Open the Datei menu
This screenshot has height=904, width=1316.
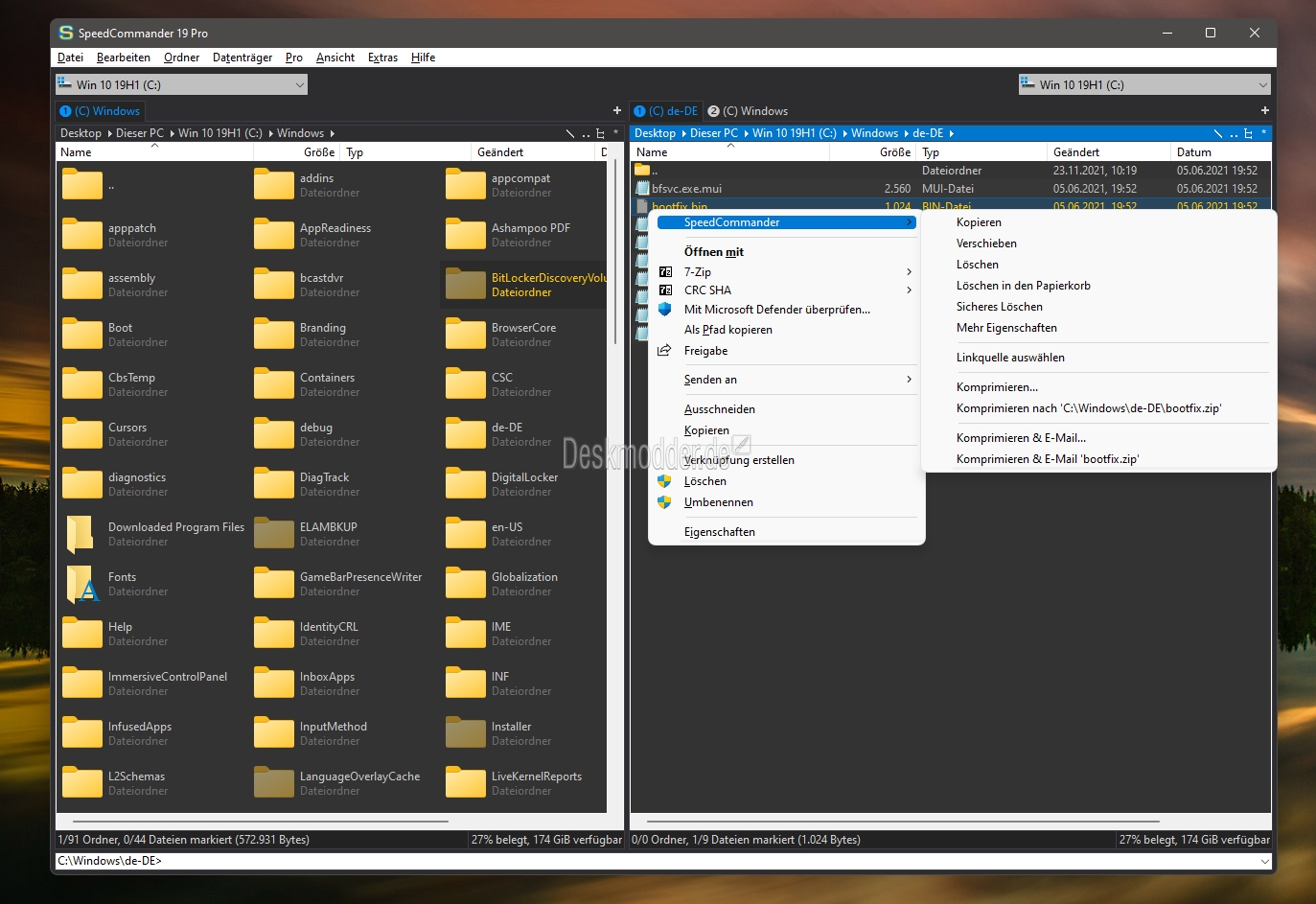click(x=70, y=58)
